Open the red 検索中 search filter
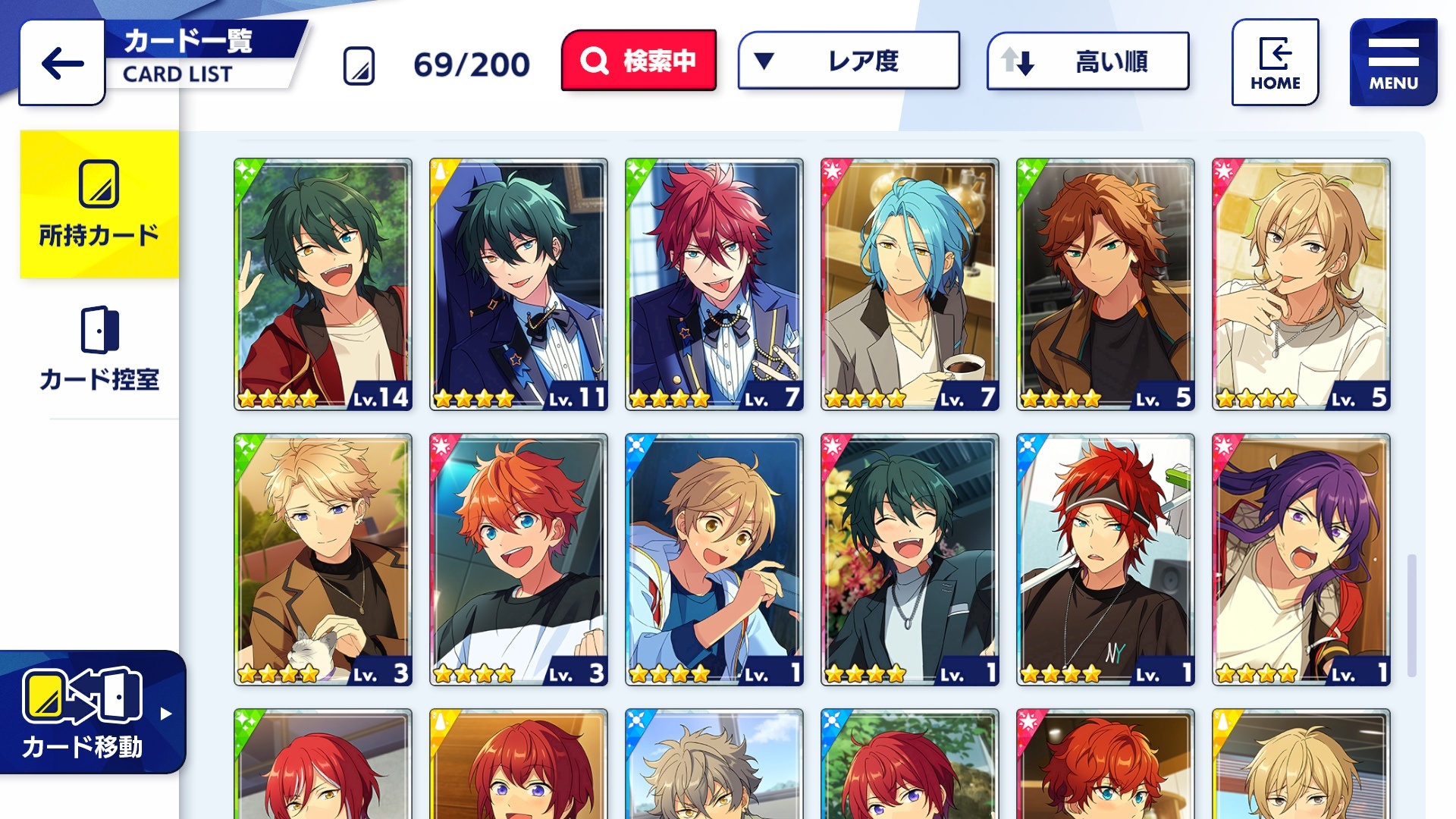Image resolution: width=1456 pixels, height=819 pixels. point(639,61)
